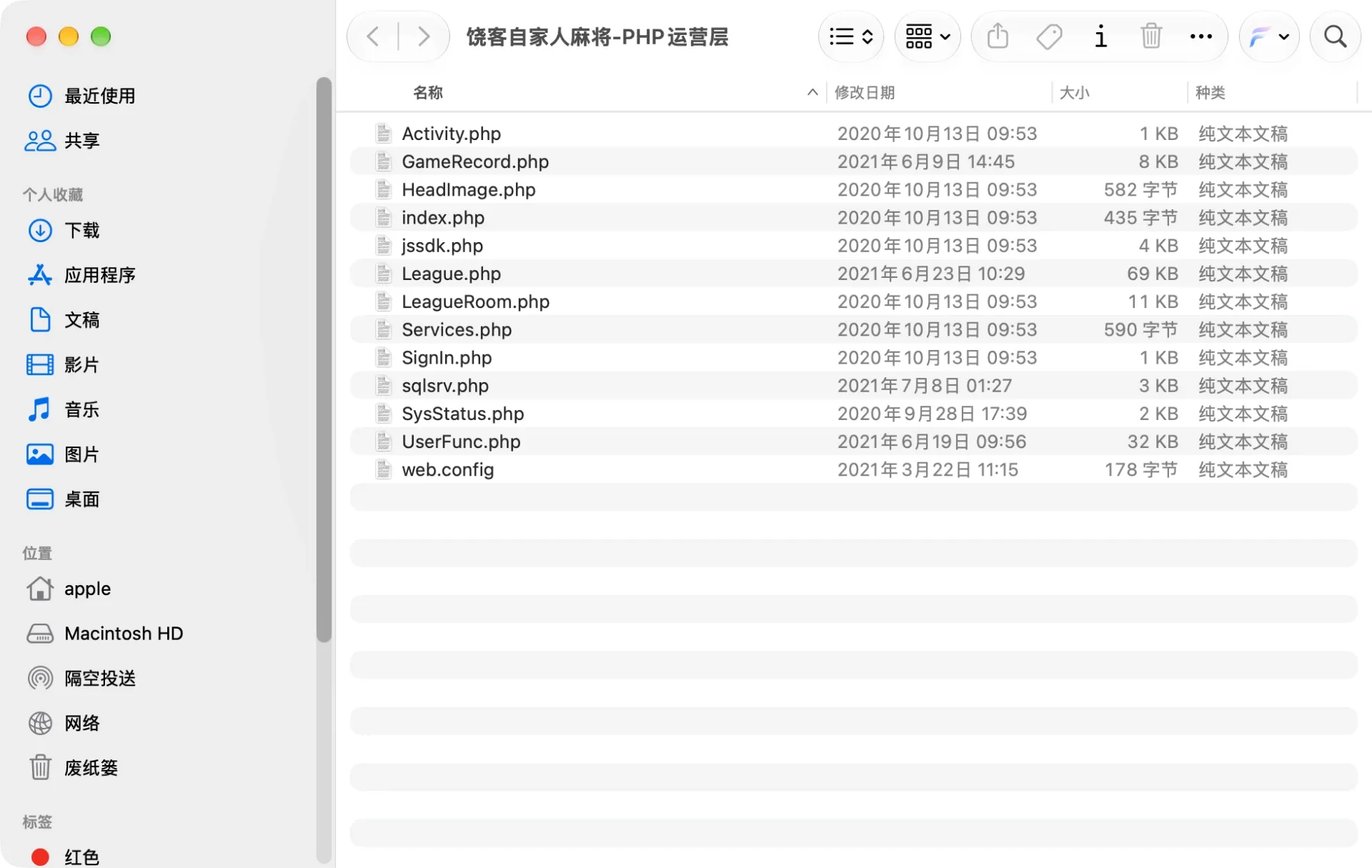Open the list view switcher
This screenshot has height=868, width=1372.
tap(851, 36)
